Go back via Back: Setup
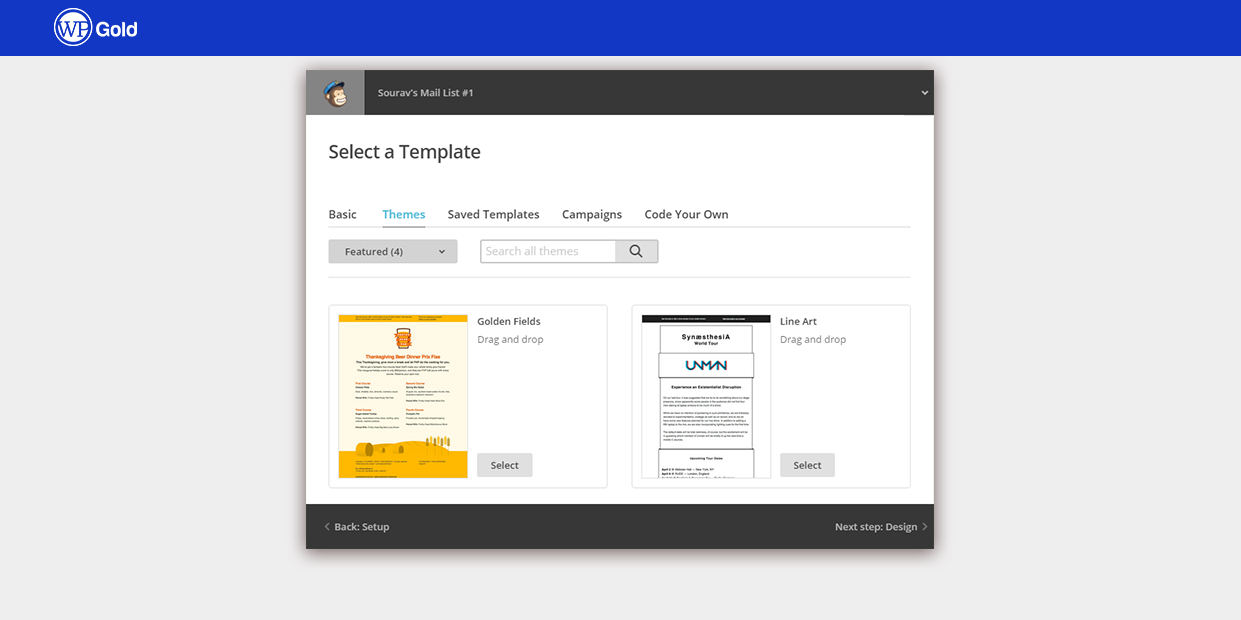1241x620 pixels. point(357,527)
